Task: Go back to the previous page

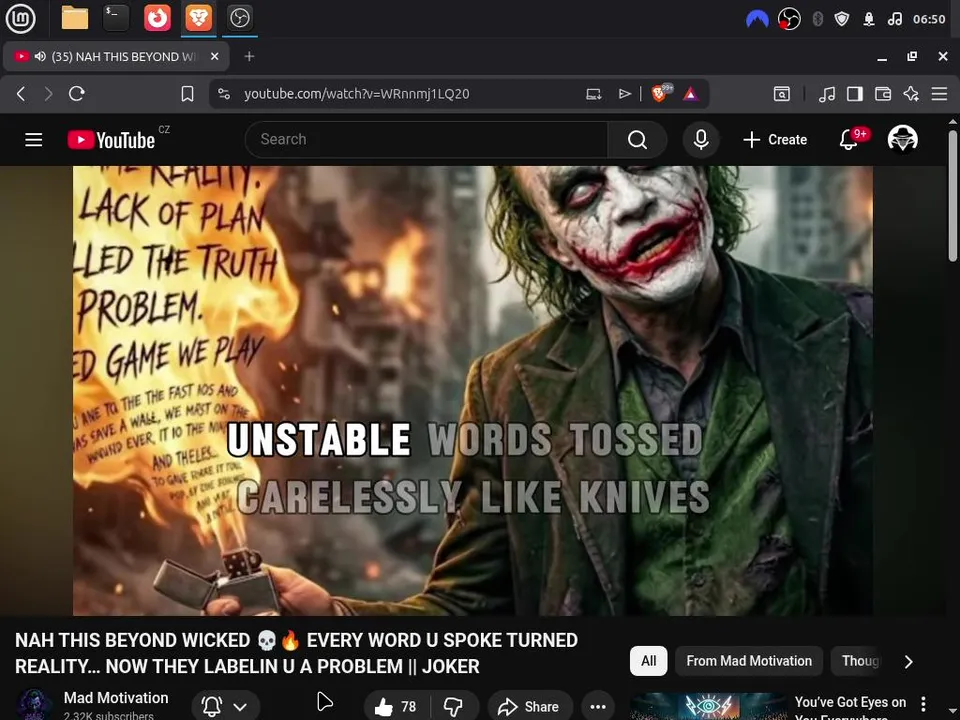Action: tap(21, 94)
